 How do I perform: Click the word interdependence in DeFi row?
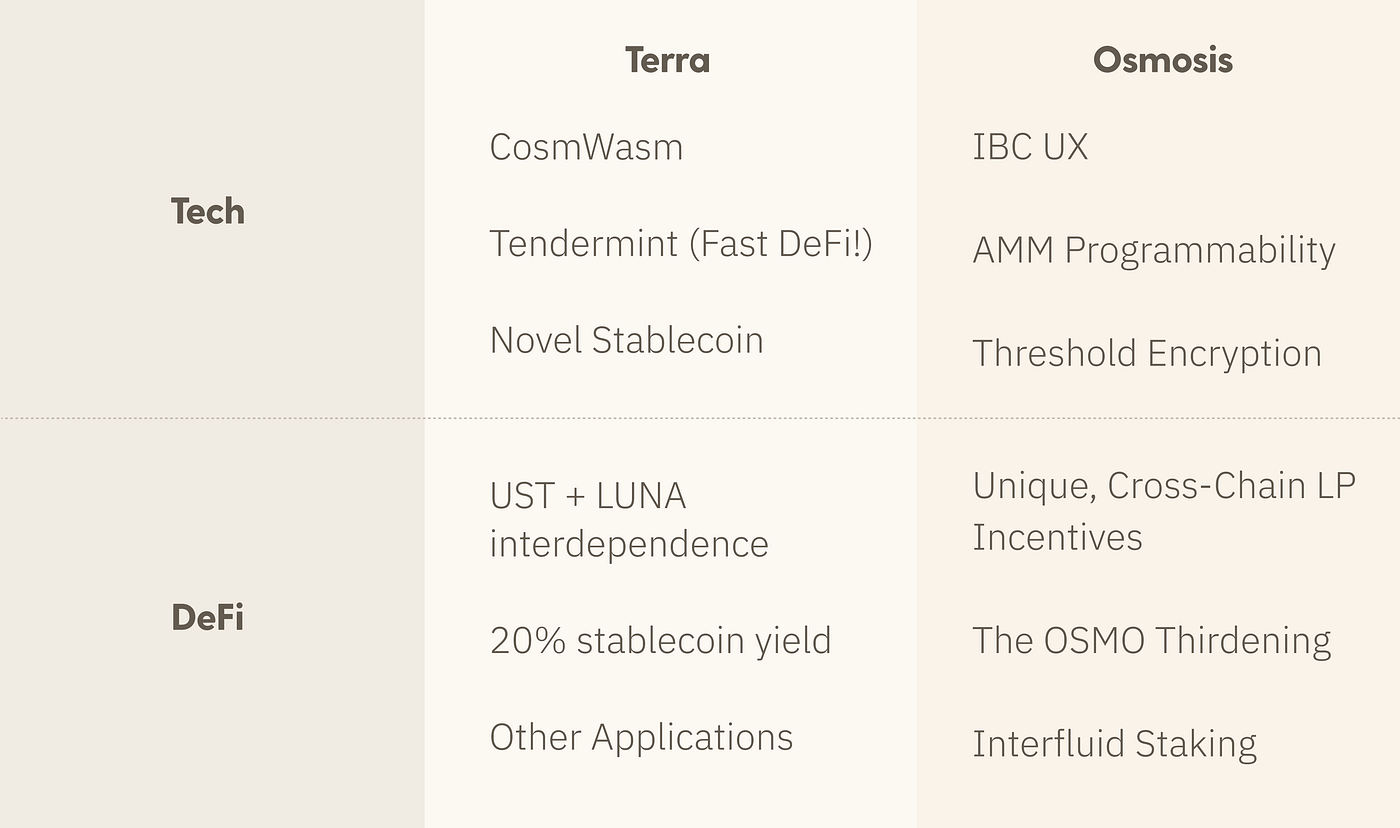point(629,544)
